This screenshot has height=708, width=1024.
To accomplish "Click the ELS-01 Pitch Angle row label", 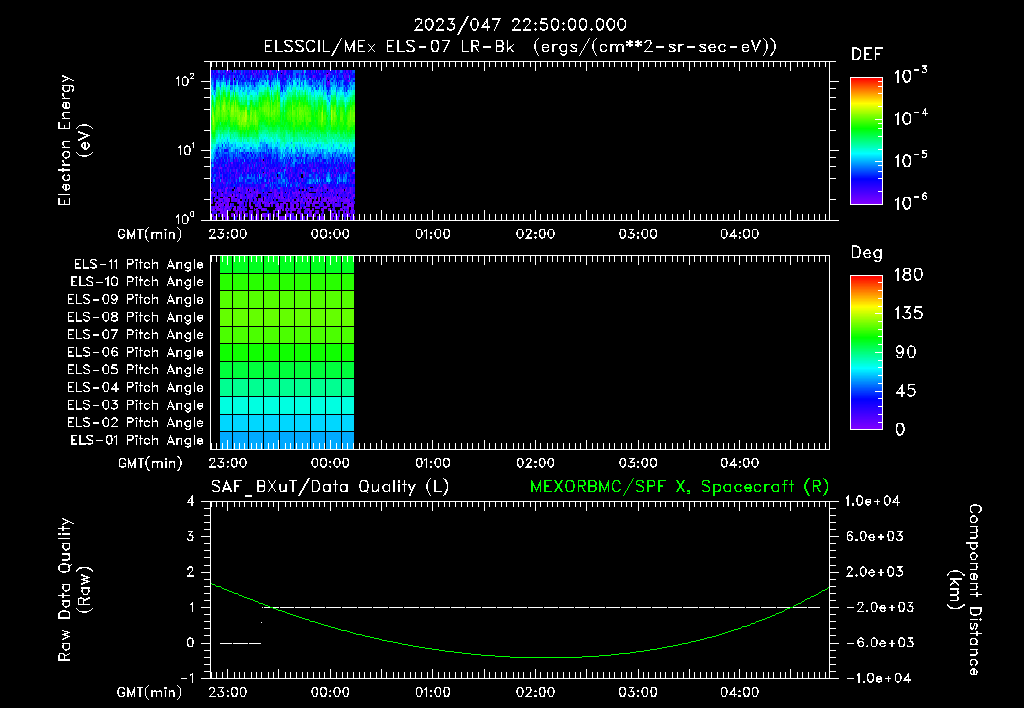I will 137,440.
